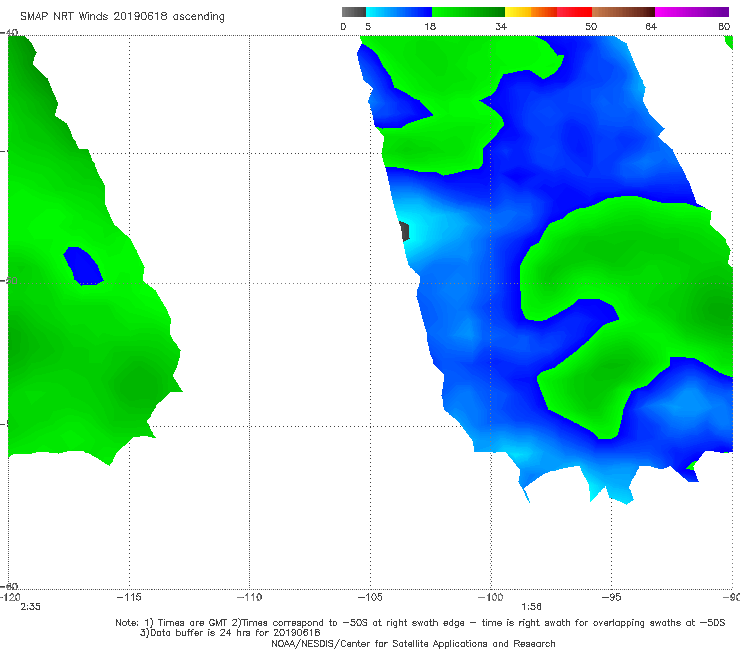
Task: Click the longitude label '-100'
Action: (x=491, y=597)
